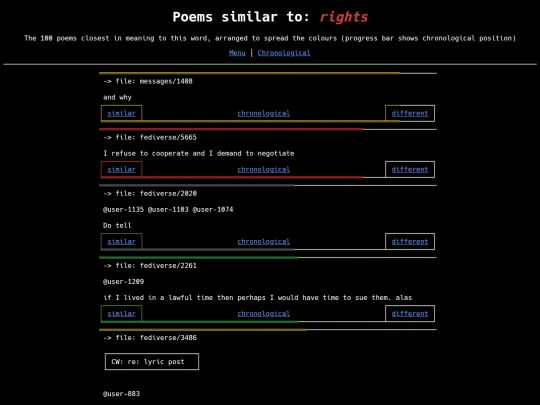Click the '@user-1209' mention

(x=123, y=282)
